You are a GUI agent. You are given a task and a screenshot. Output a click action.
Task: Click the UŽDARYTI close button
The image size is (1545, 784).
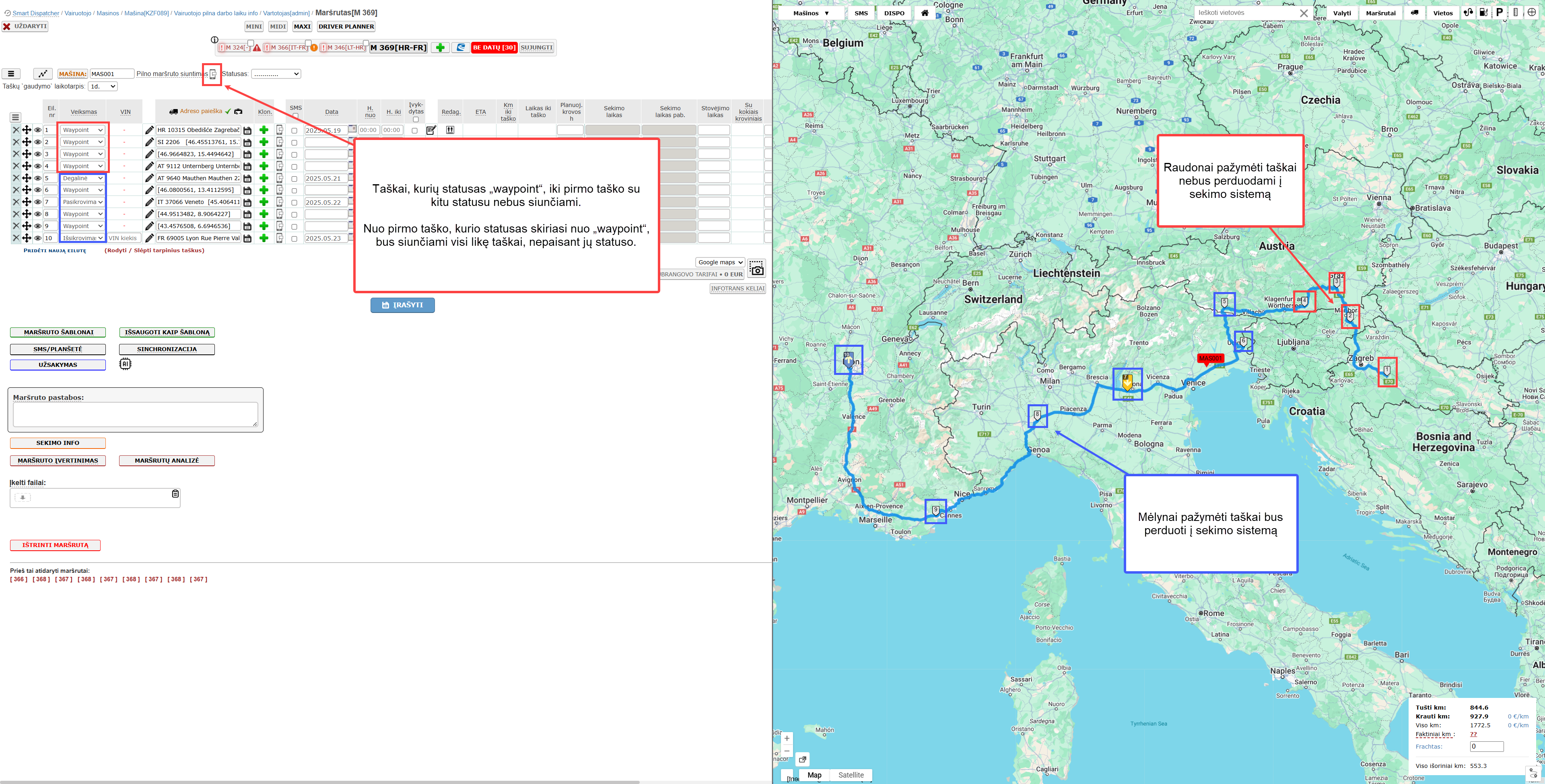tap(25, 27)
